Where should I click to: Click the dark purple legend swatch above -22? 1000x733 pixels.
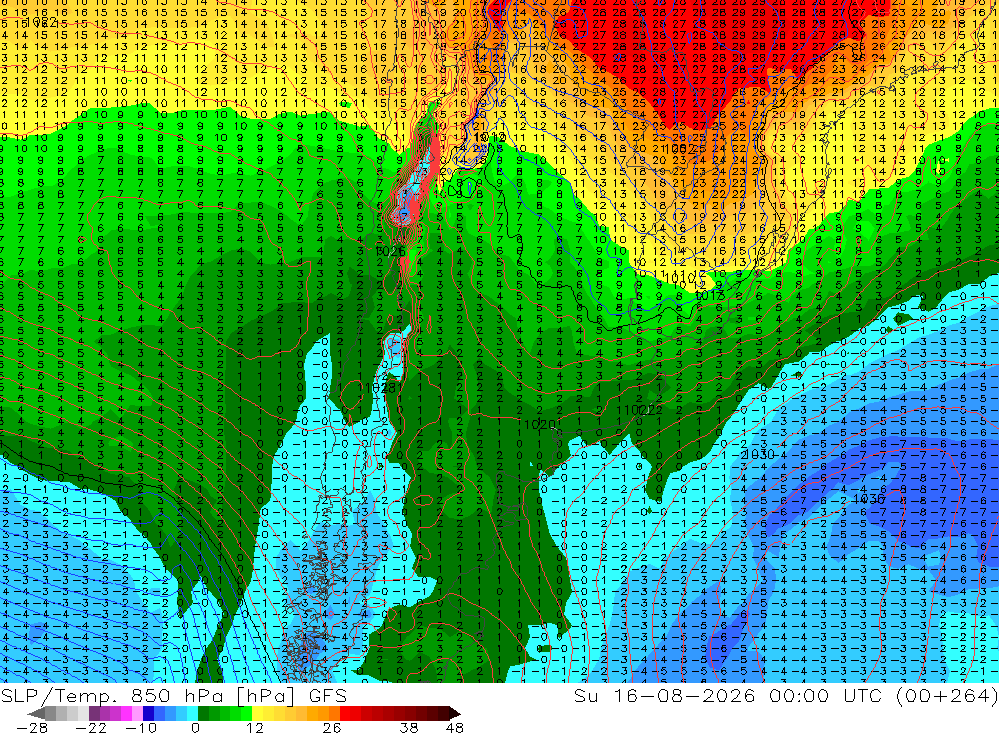[x=94, y=713]
